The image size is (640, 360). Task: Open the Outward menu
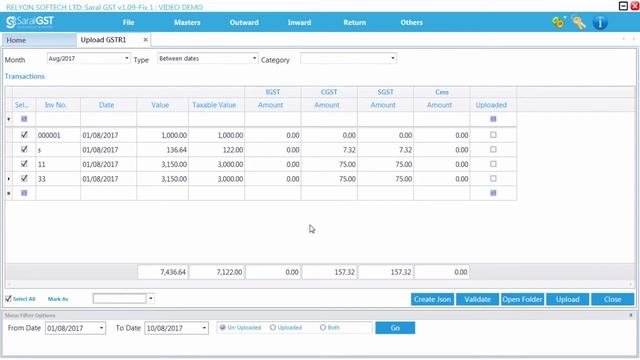244,22
